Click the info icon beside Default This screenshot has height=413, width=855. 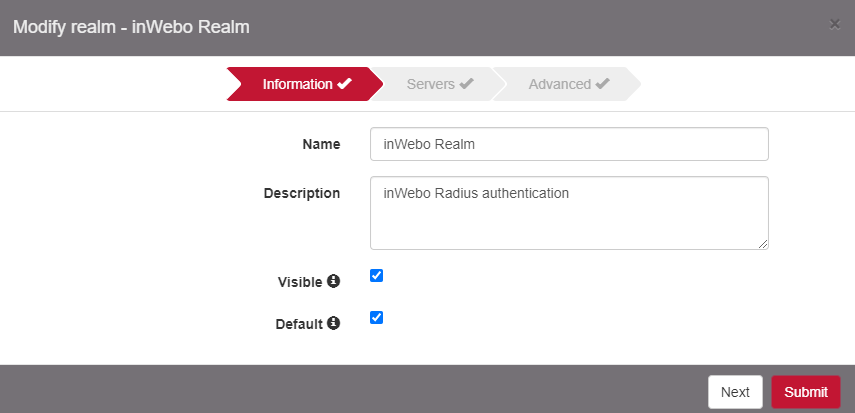pos(334,324)
